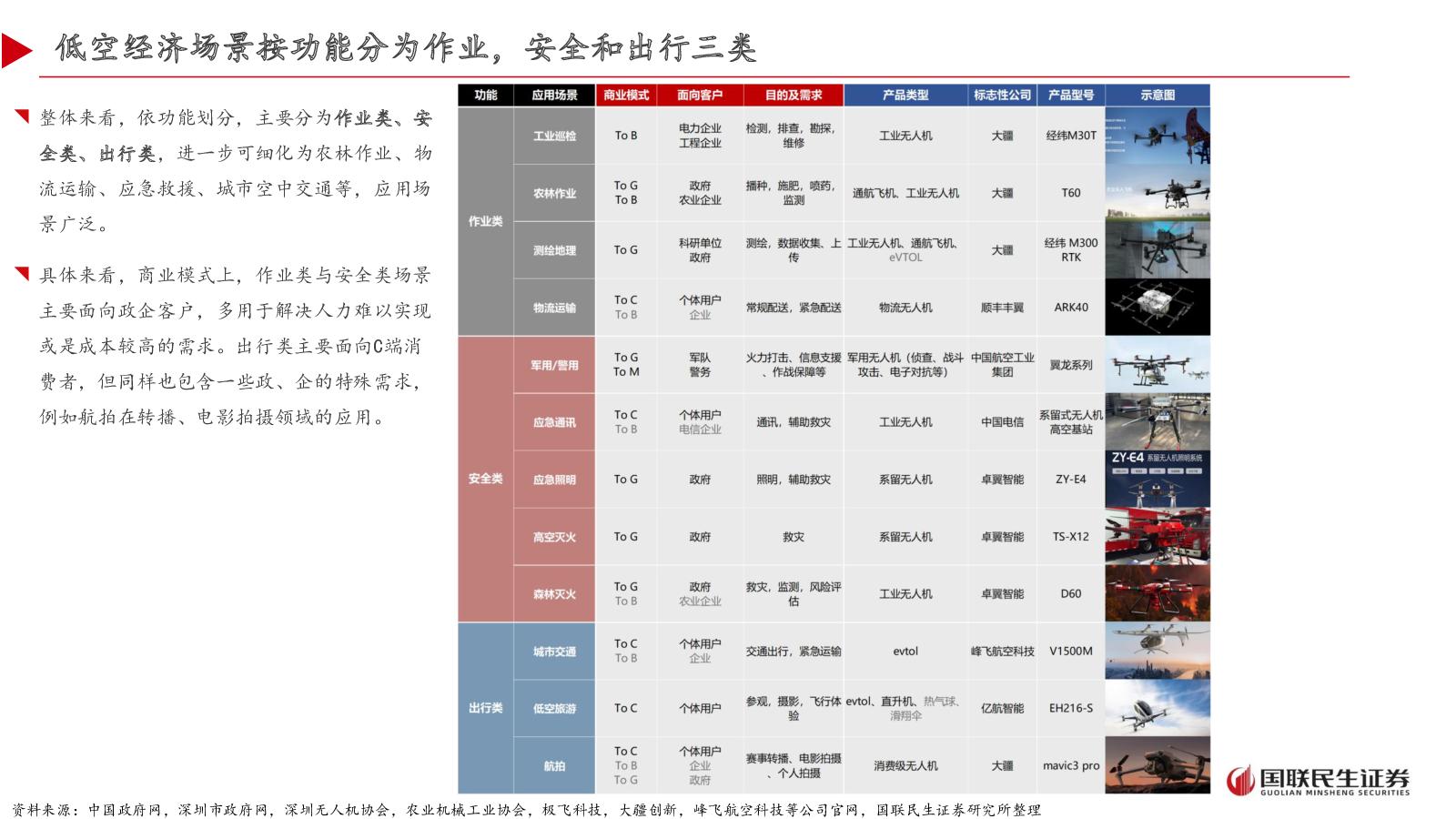This screenshot has width=1456, height=819.
Task: Select the 物流运输 scenario cell
Action: [x=554, y=308]
